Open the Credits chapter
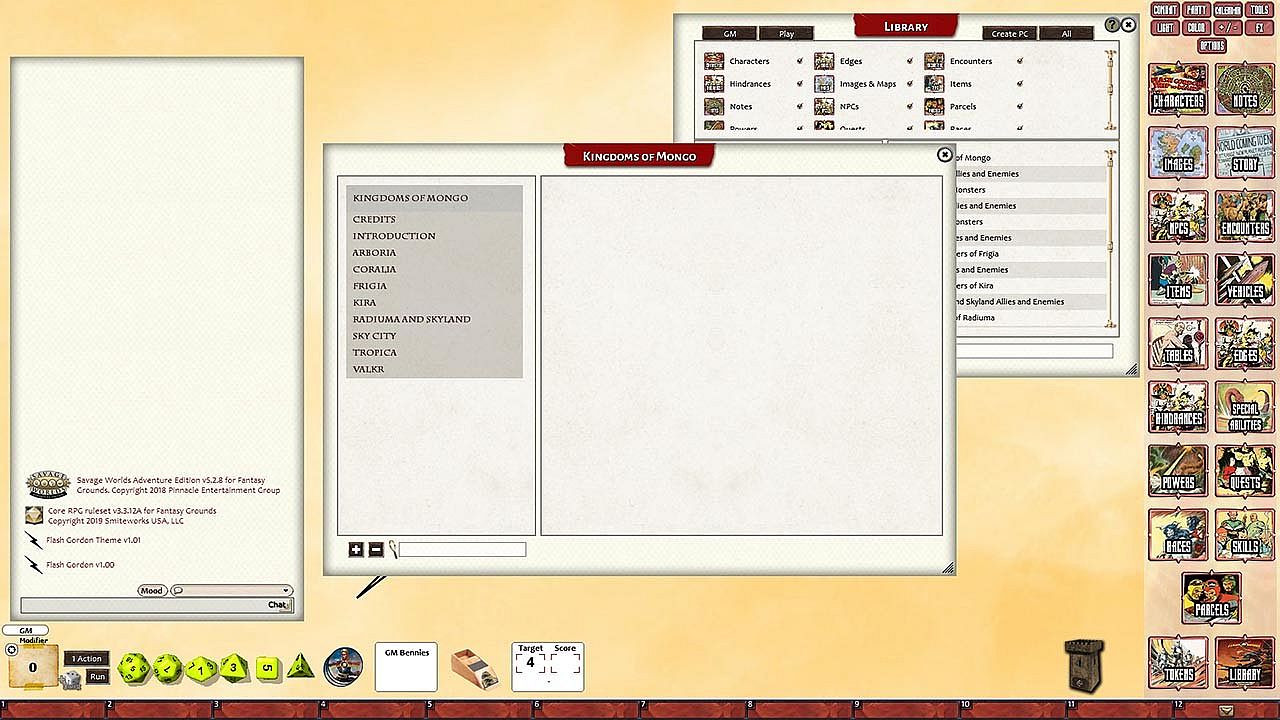Viewport: 1280px width, 720px height. [x=374, y=219]
